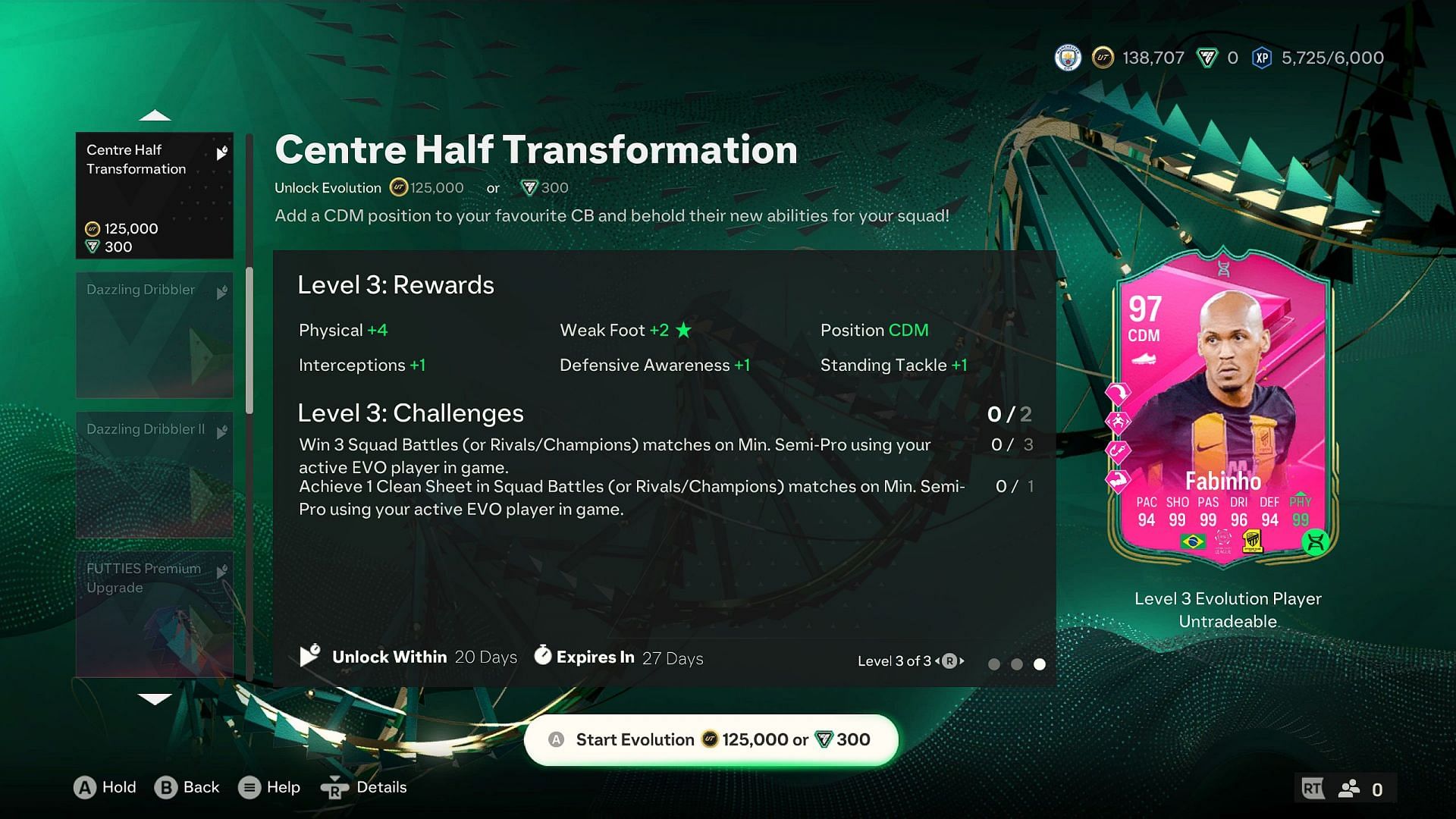
Task: Navigate to Level 3 of 3 page dots
Action: [1039, 660]
